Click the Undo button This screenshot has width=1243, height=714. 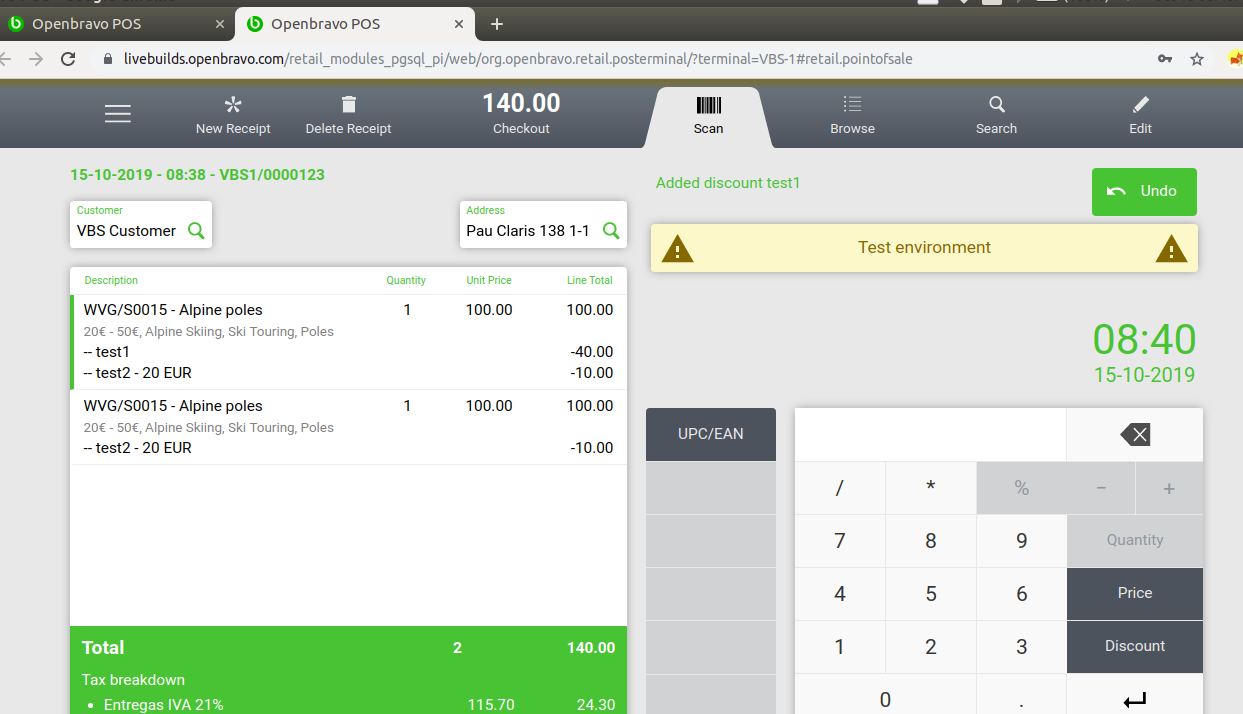(x=1144, y=191)
